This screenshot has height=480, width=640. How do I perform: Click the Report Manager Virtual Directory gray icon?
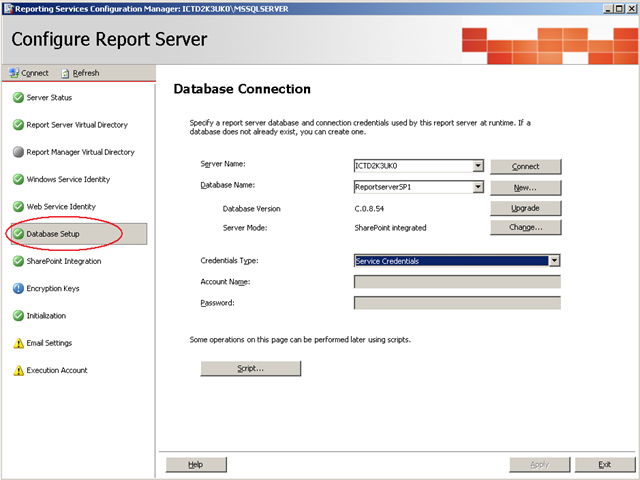(x=18, y=152)
